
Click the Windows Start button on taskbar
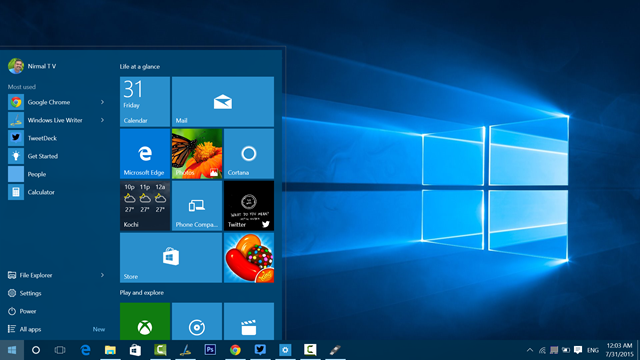point(12,350)
